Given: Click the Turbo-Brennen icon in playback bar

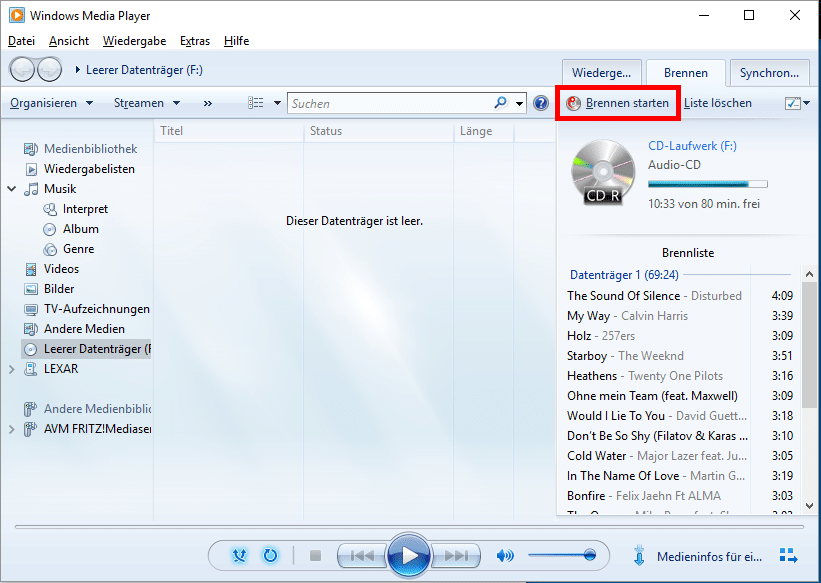Looking at the screenshot, I should (239, 555).
